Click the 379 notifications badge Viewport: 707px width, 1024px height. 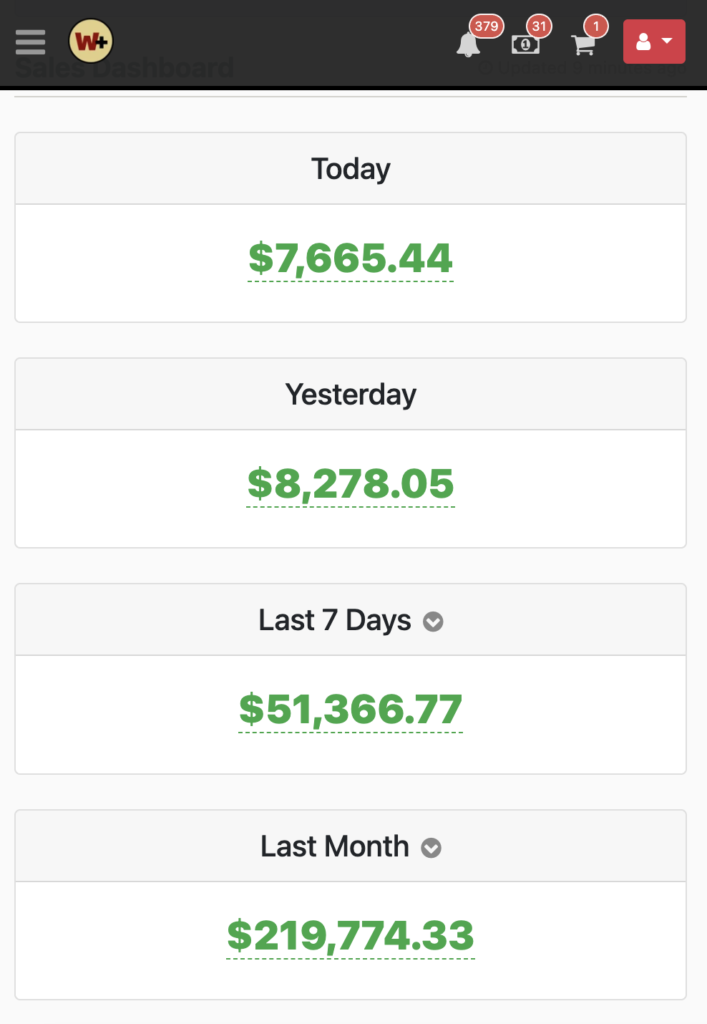(486, 26)
